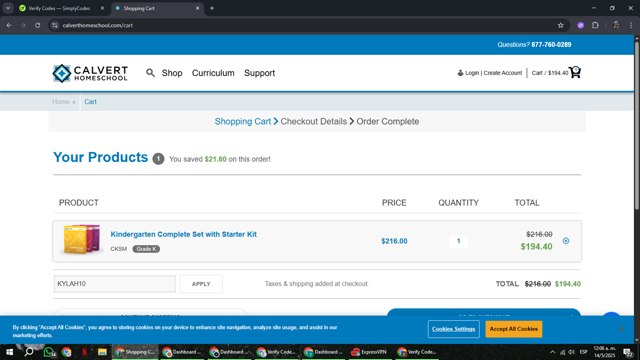Viewport: 640px width, 360px height.
Task: Open Netflix from the taskbar
Action: [84, 352]
